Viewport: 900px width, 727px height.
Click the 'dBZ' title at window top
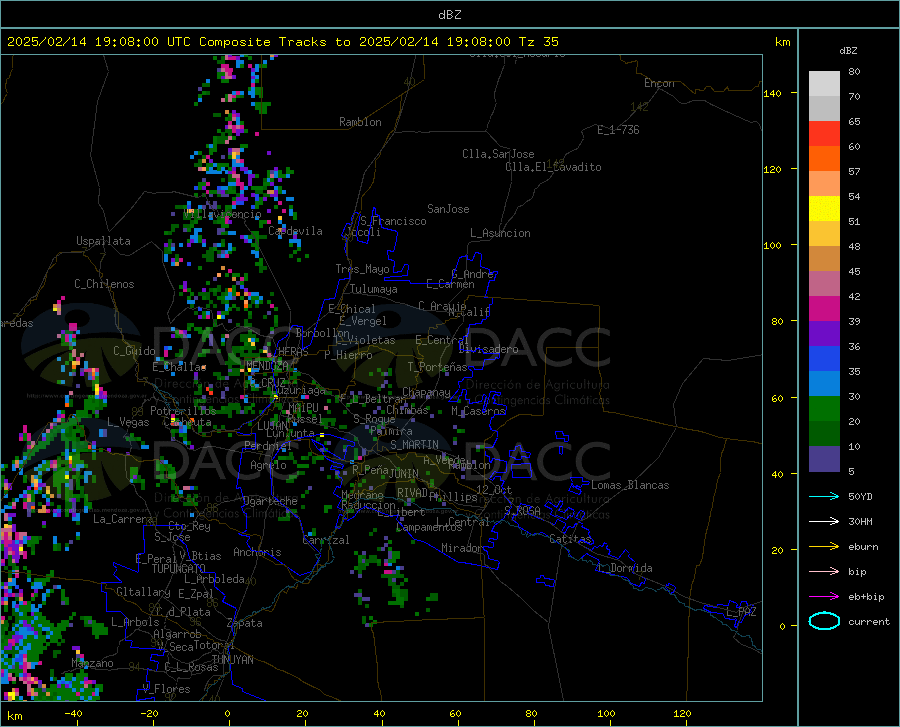449,15
